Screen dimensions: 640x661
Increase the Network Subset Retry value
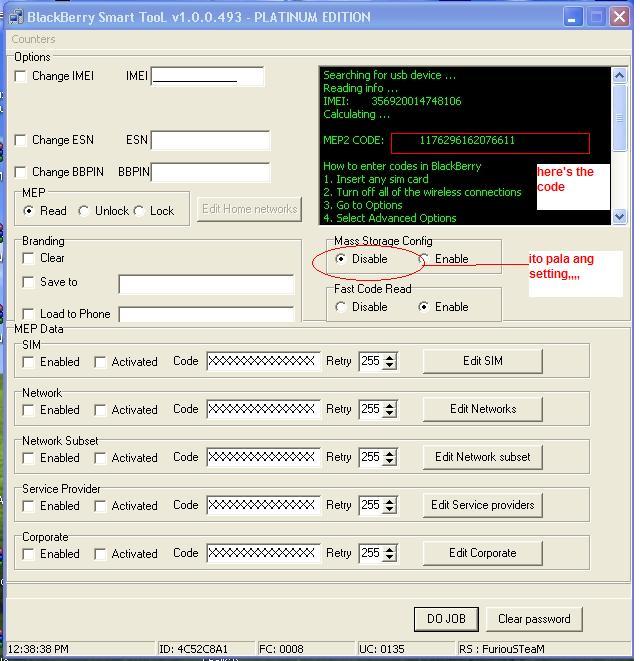[390, 454]
